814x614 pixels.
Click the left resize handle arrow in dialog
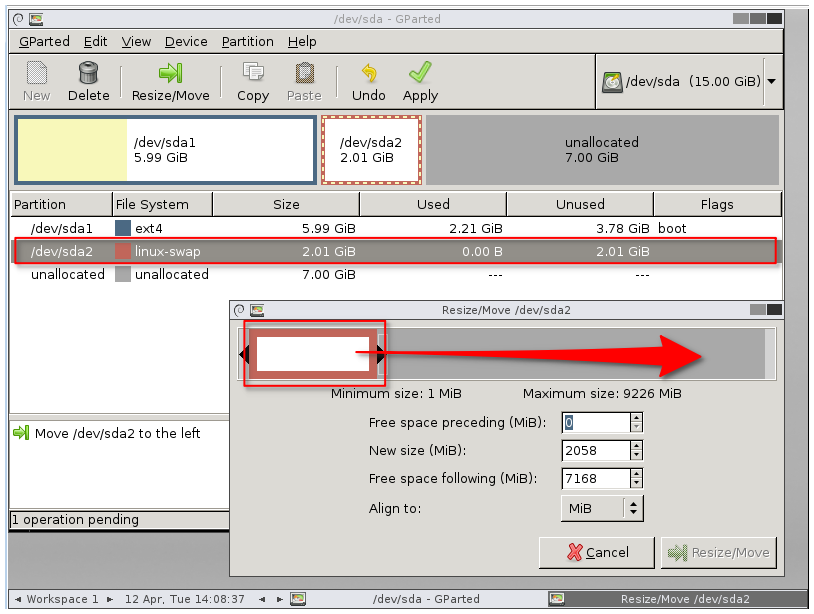[244, 354]
